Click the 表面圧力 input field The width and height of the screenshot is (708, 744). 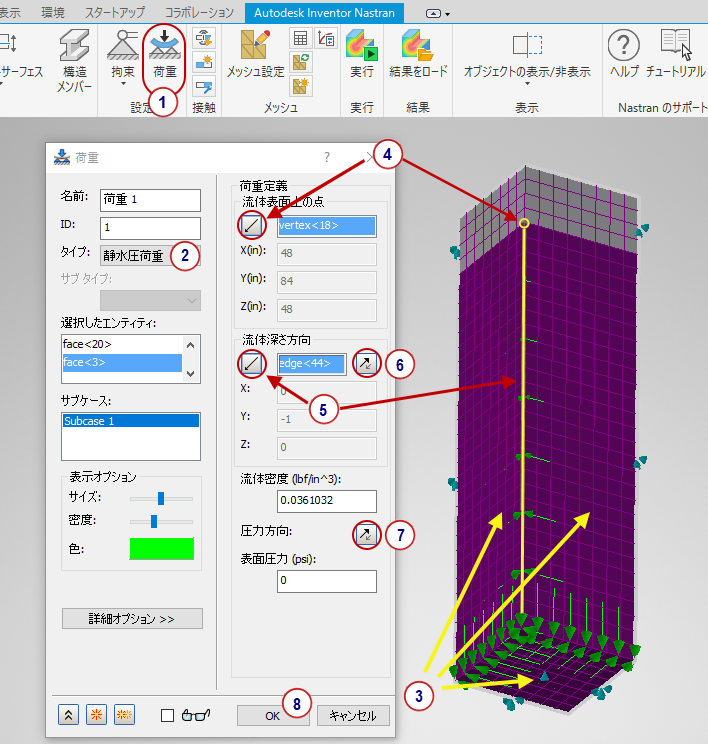click(327, 581)
